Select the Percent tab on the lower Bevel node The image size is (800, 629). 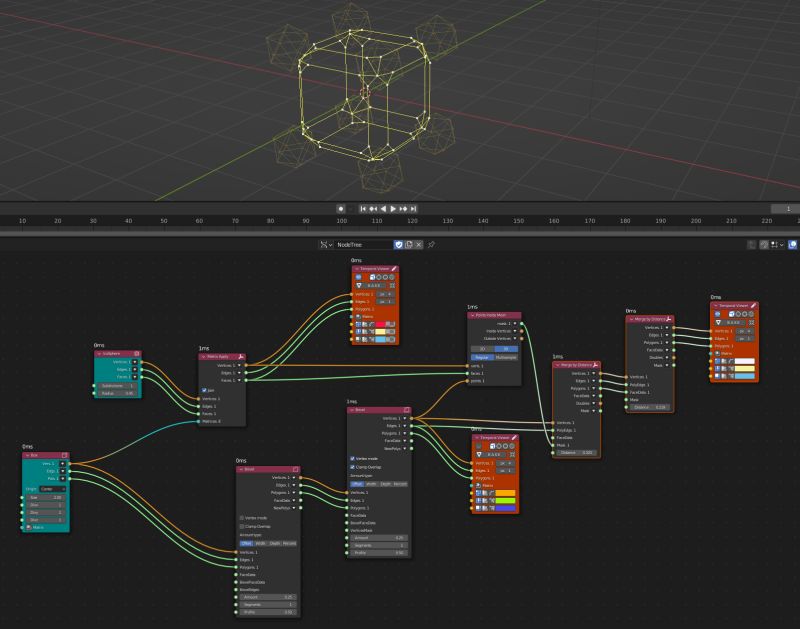(289, 543)
